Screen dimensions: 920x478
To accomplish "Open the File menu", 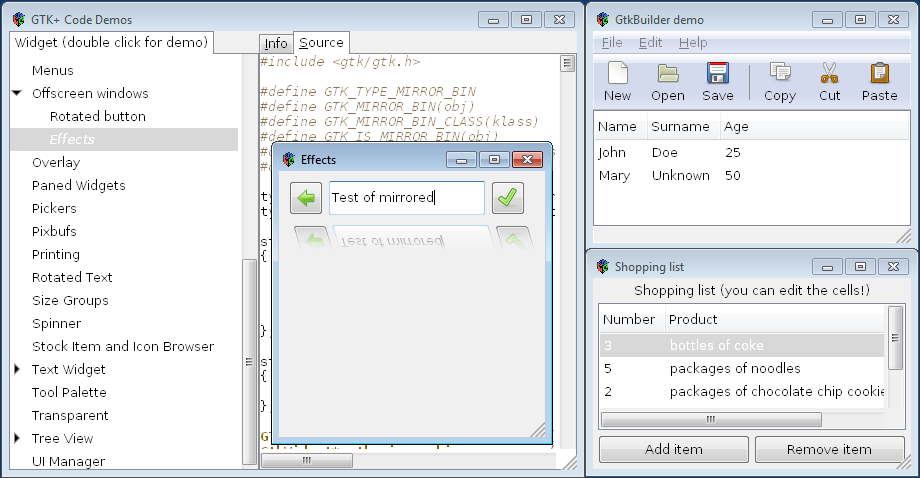I will point(612,43).
